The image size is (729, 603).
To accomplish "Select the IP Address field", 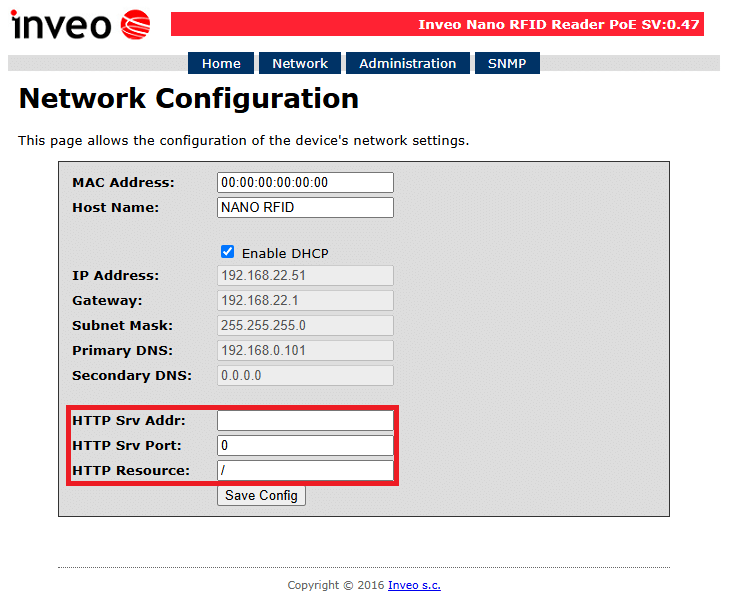I will pos(305,276).
